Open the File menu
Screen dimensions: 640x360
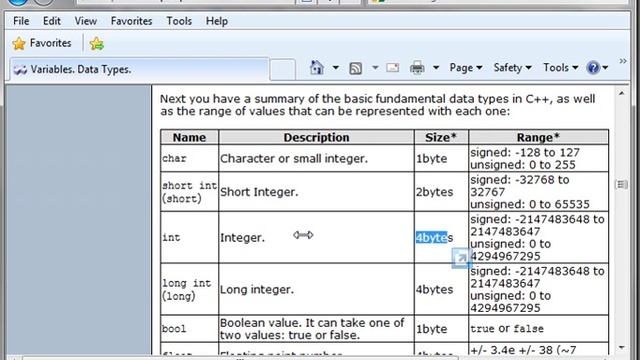click(x=21, y=21)
